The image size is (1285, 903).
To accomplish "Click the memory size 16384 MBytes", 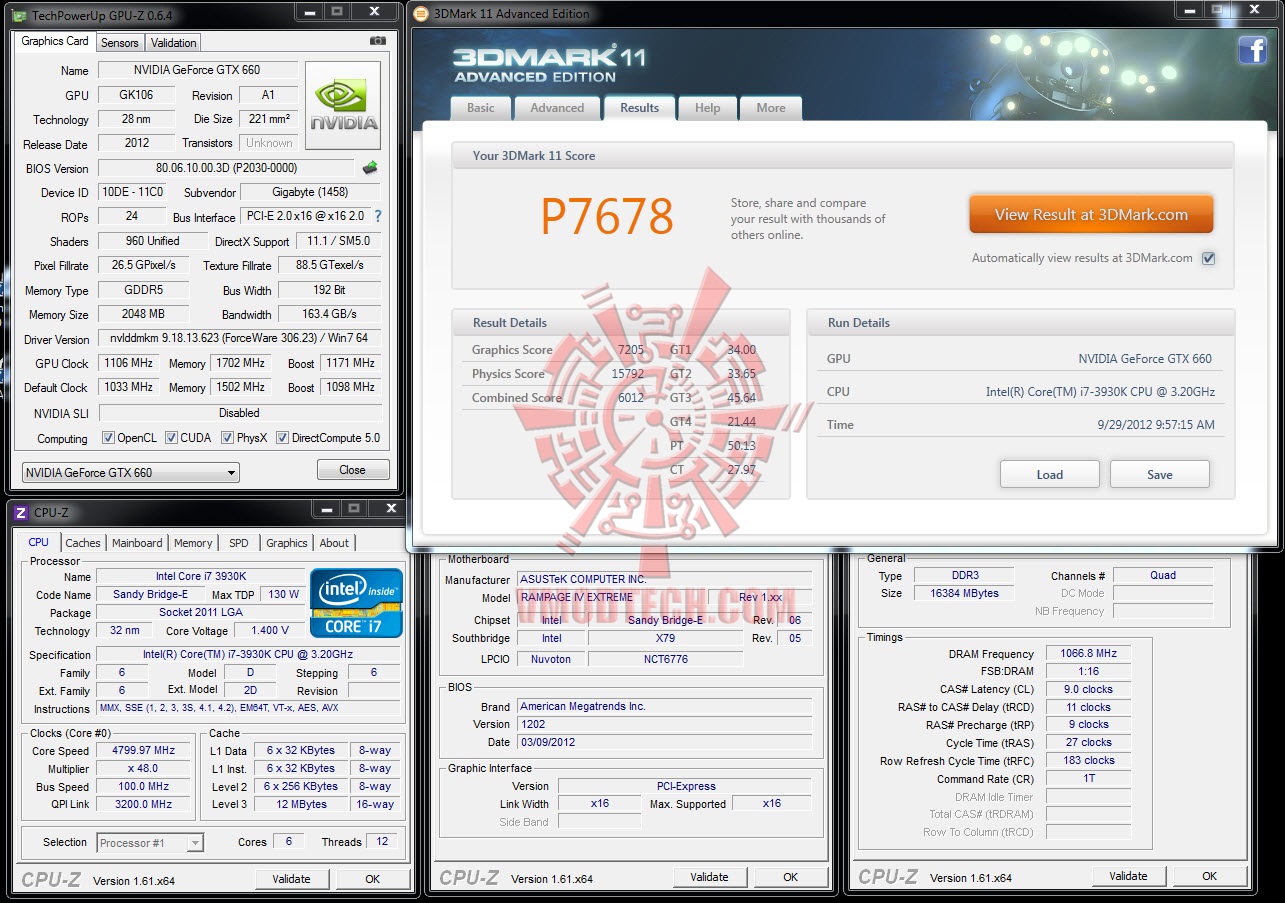I will 964,593.
